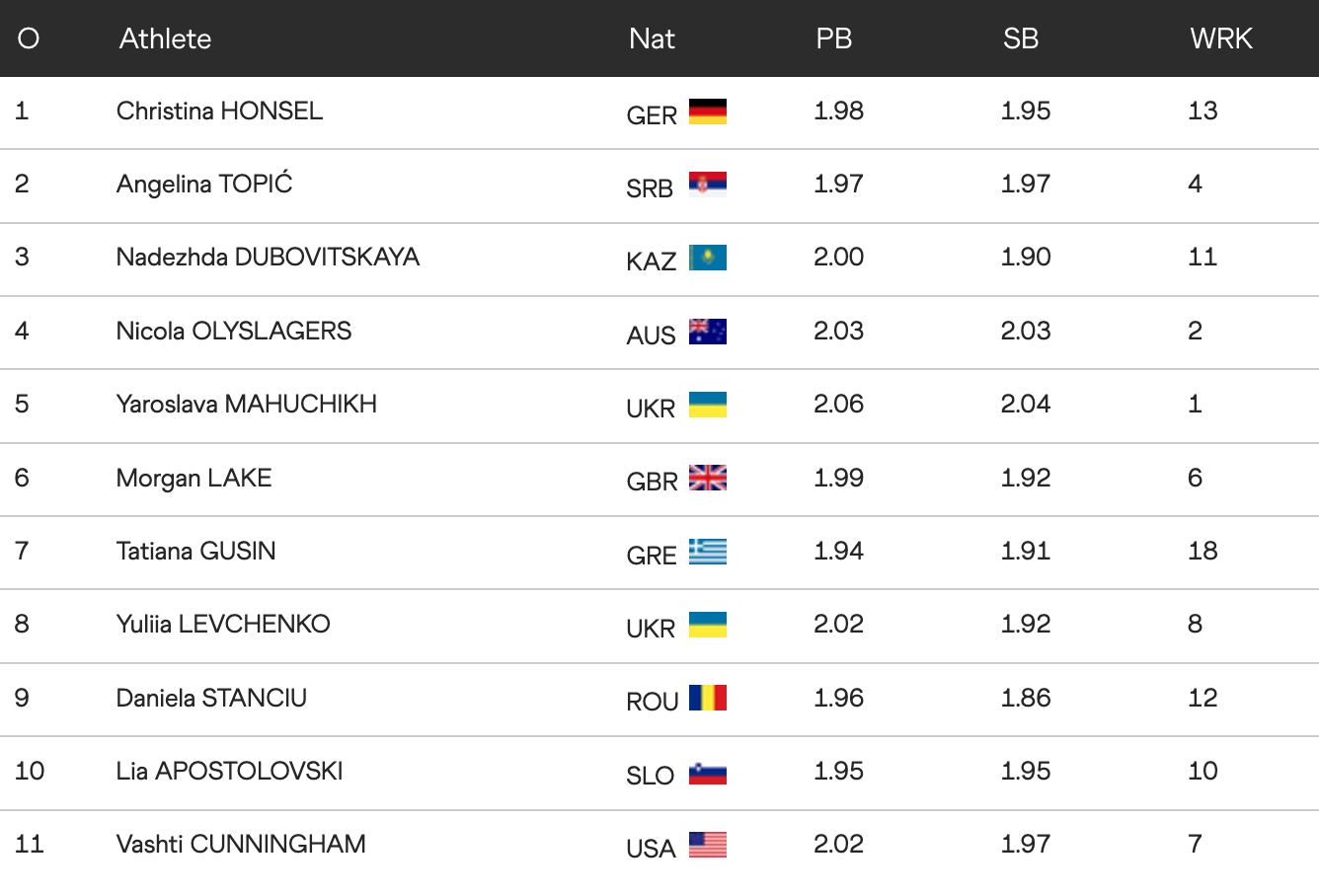Open Vashti CUNNINGHAM's athlete profile

[x=241, y=844]
